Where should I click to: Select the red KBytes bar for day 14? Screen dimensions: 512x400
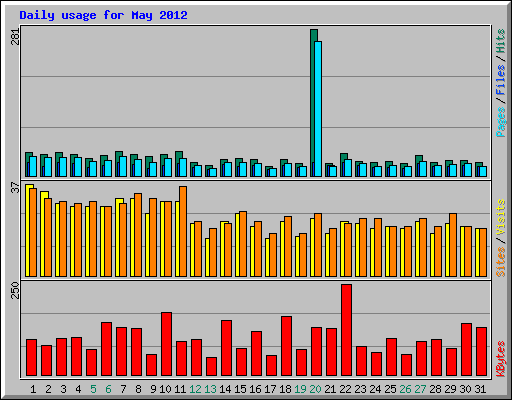coord(226,348)
